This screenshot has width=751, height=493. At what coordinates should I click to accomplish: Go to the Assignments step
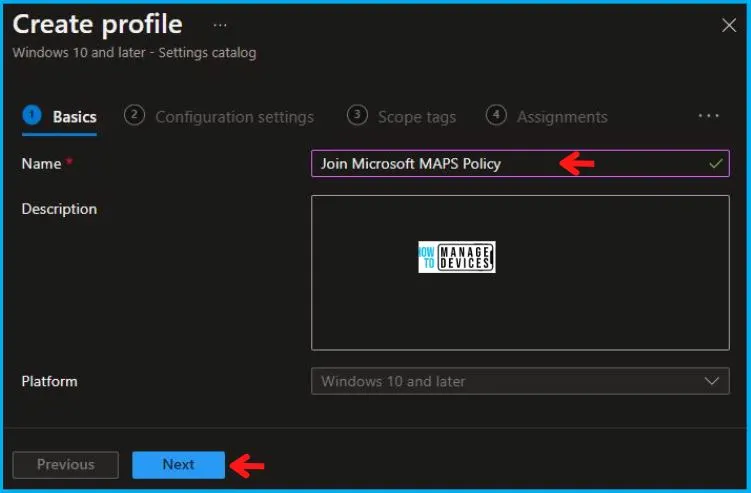pyautogui.click(x=546, y=117)
